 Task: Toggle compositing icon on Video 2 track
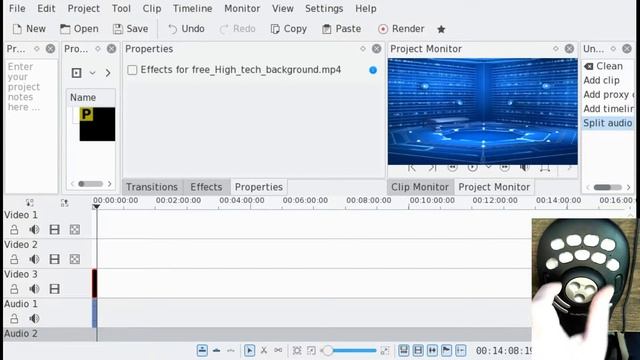click(x=75, y=259)
